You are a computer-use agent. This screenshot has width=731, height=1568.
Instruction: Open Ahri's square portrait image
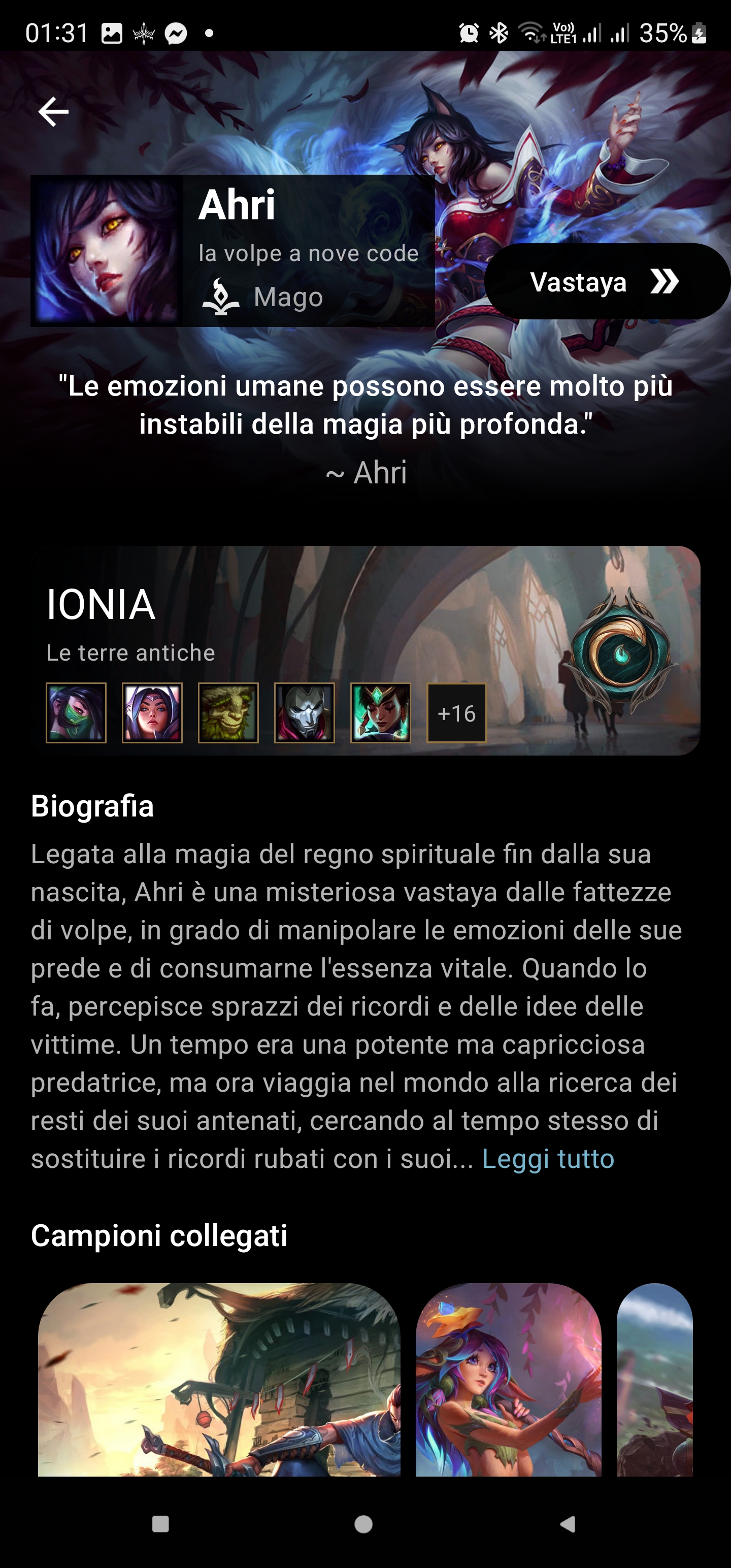pyautogui.click(x=107, y=251)
